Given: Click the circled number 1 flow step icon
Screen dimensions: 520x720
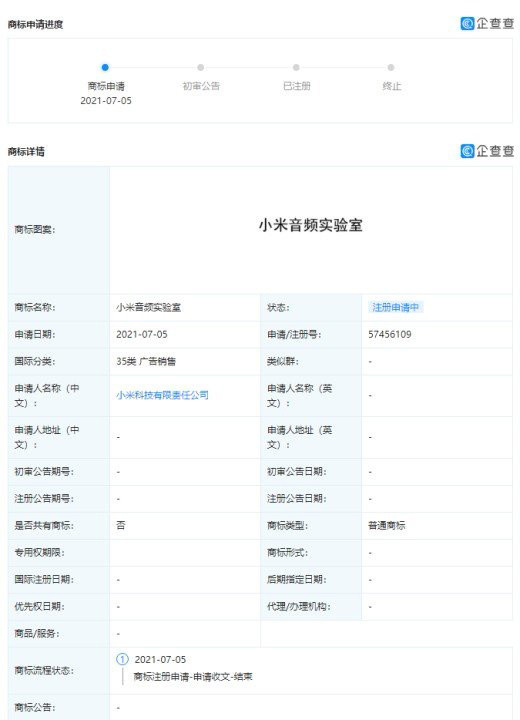Looking at the screenshot, I should (122, 659).
